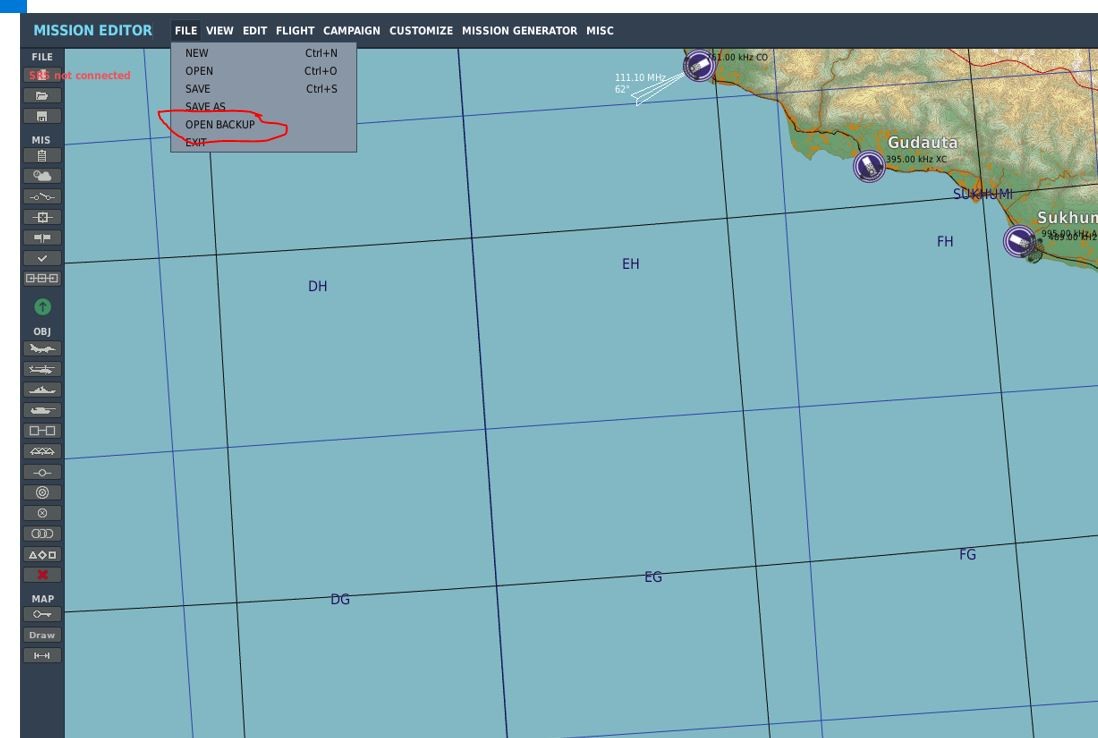Open the MISSION GENERATOR menu
1098x738 pixels.
[x=520, y=31]
